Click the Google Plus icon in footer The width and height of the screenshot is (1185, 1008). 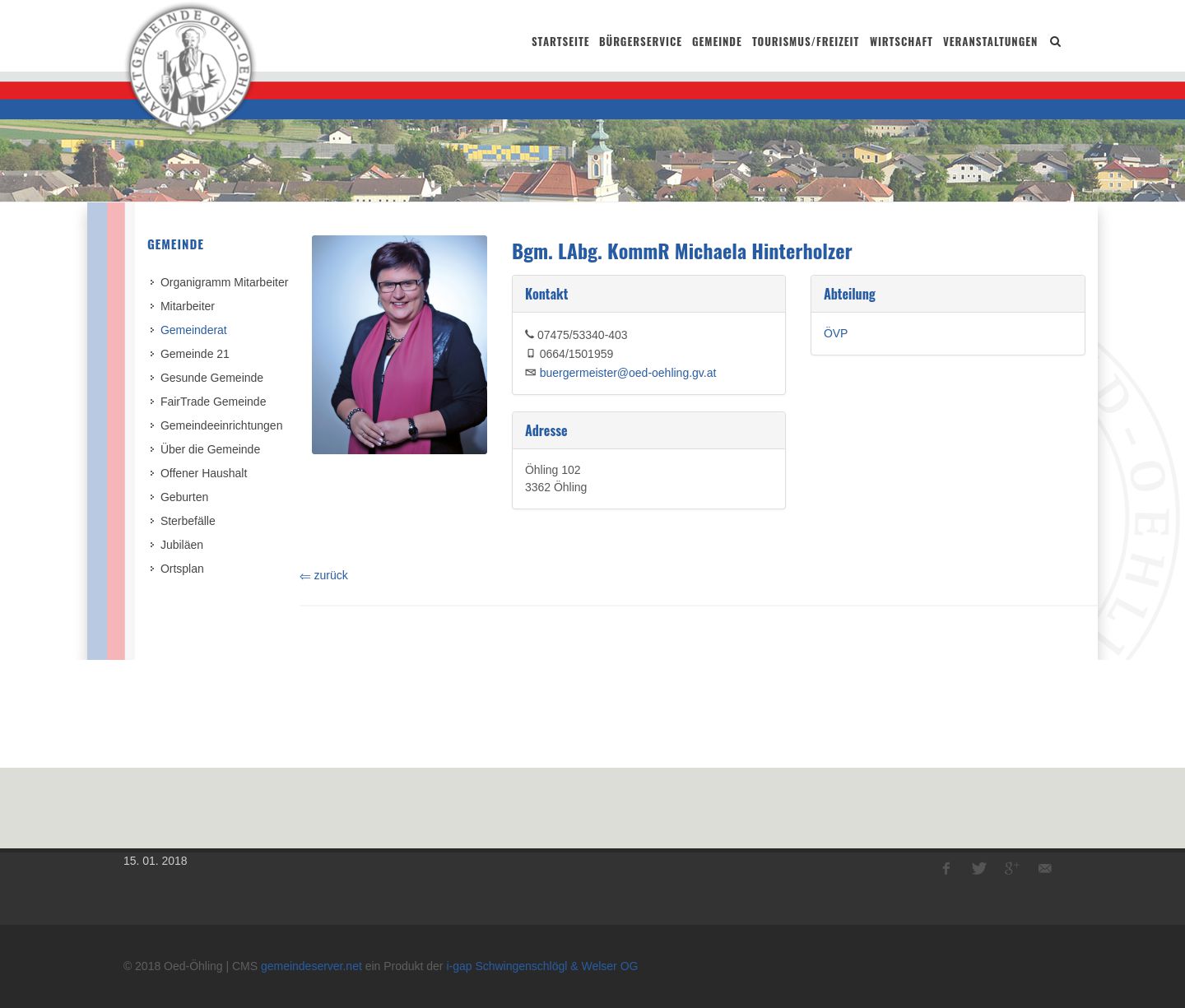pos(1011,868)
